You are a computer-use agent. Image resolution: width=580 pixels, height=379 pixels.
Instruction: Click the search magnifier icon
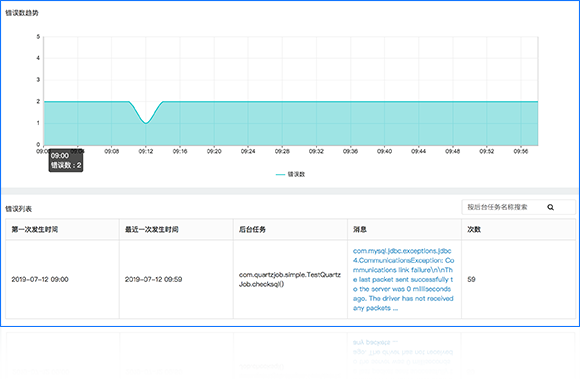coord(550,207)
